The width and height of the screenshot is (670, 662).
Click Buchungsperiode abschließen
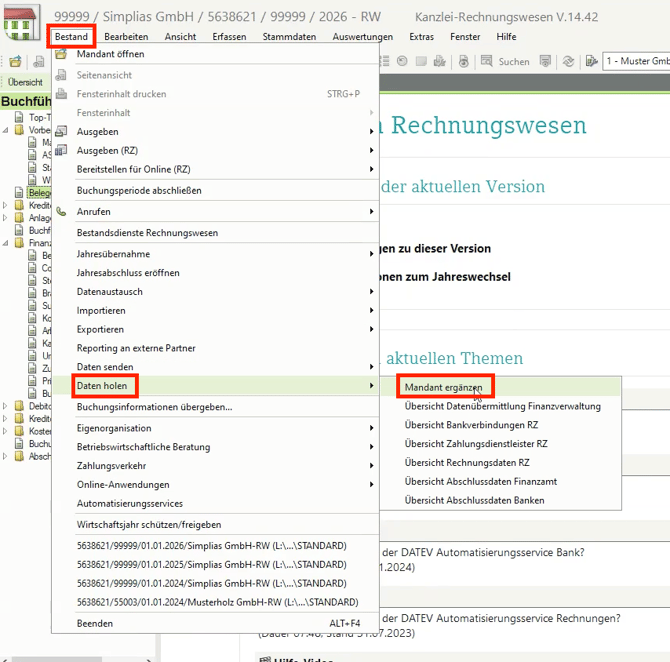coord(139,190)
